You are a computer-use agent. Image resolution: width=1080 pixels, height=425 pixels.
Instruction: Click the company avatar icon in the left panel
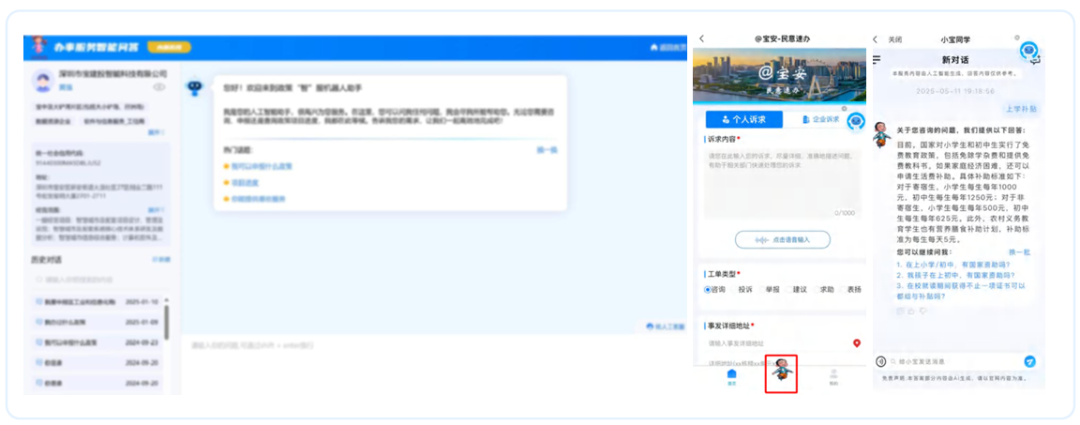click(x=43, y=81)
